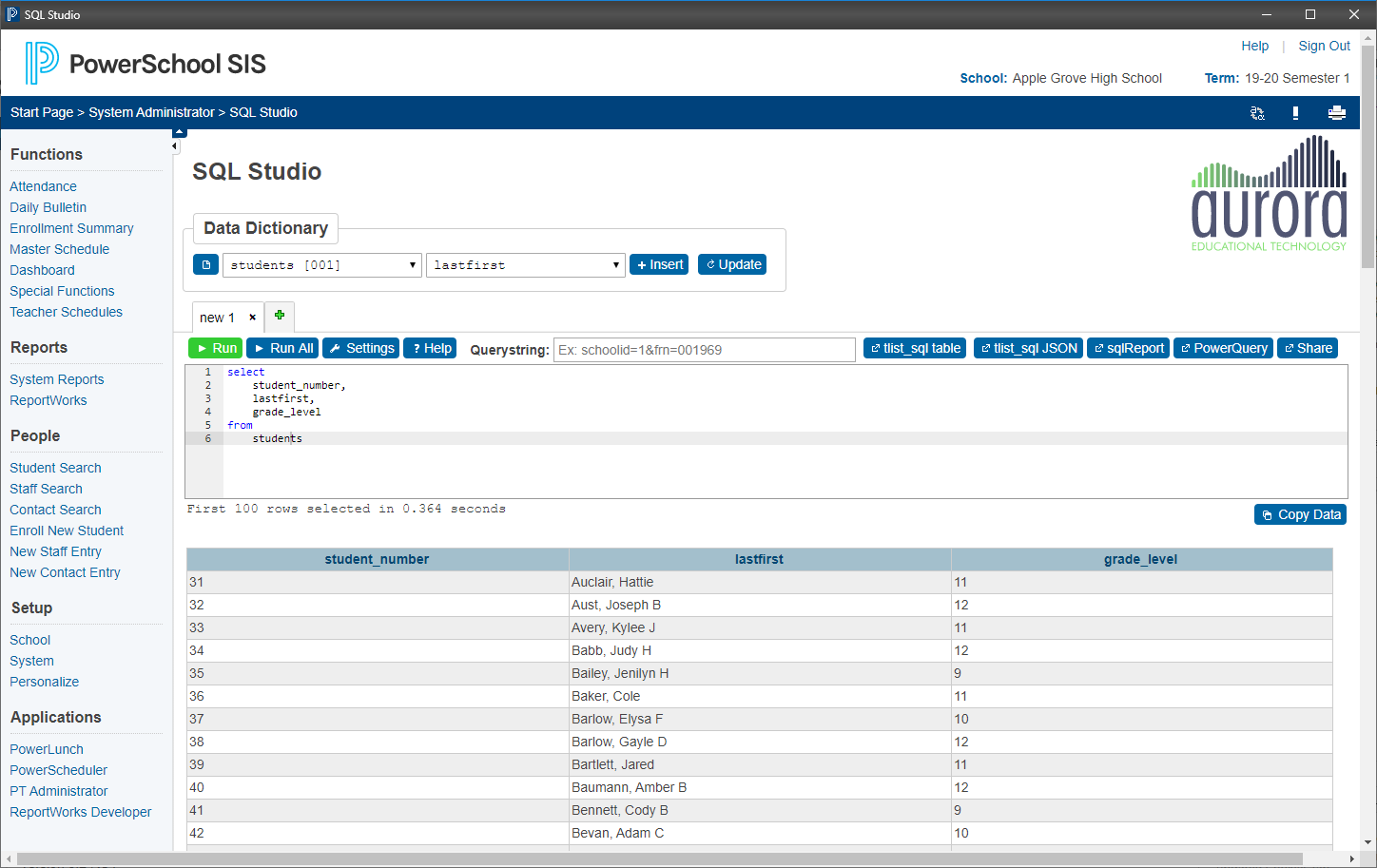The width and height of the screenshot is (1377, 868).
Task: Open Student Search from the People section
Action: 55,468
